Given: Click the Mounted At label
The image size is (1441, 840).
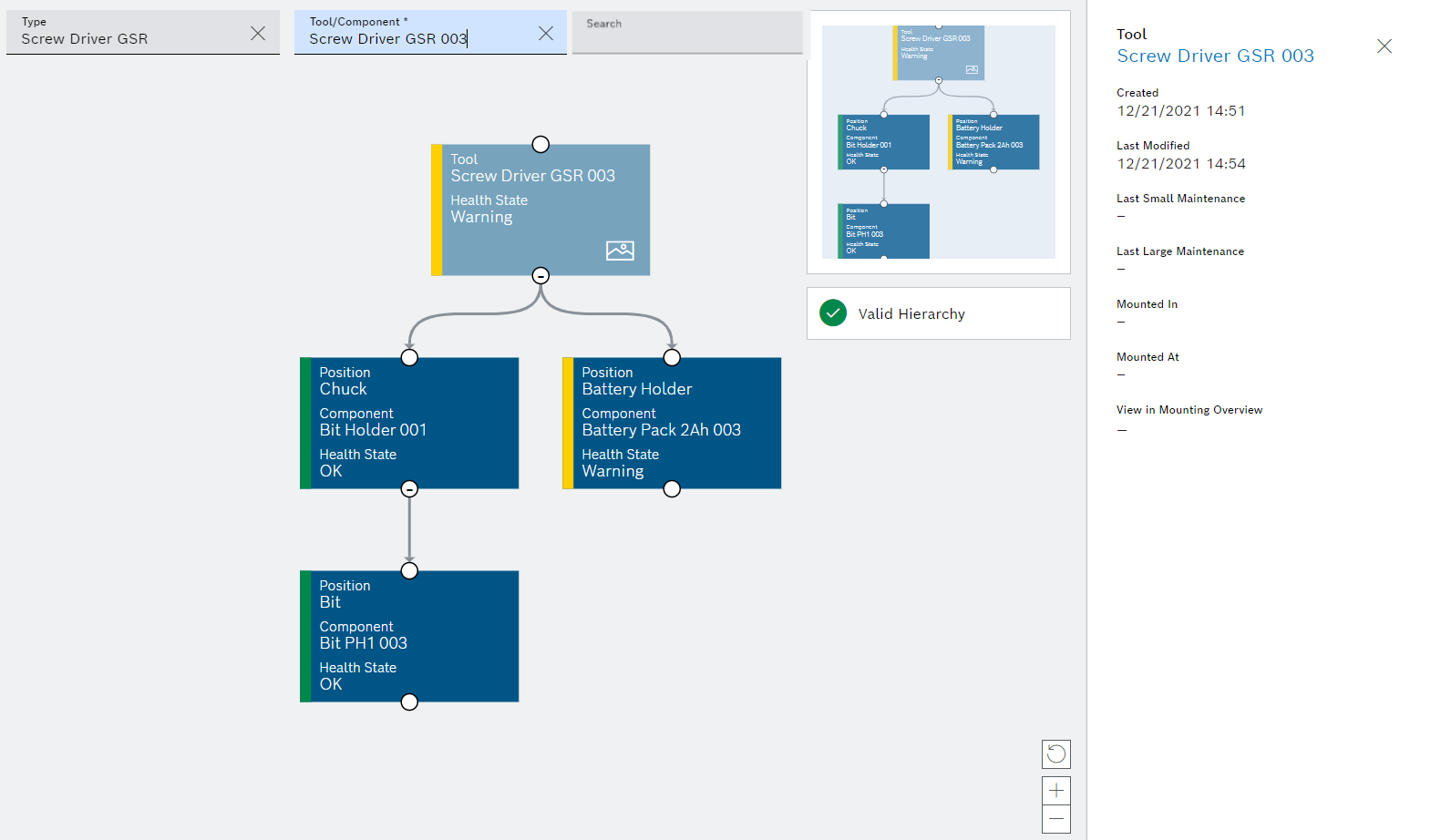Looking at the screenshot, I should (x=1148, y=356).
